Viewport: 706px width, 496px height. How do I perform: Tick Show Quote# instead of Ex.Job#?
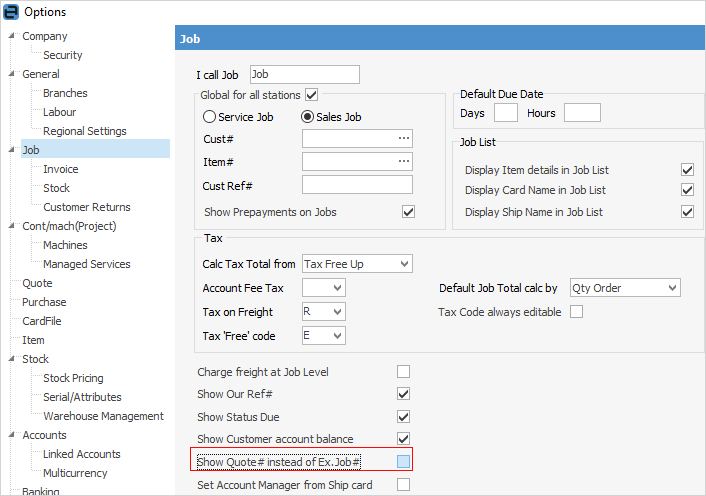[x=404, y=461]
